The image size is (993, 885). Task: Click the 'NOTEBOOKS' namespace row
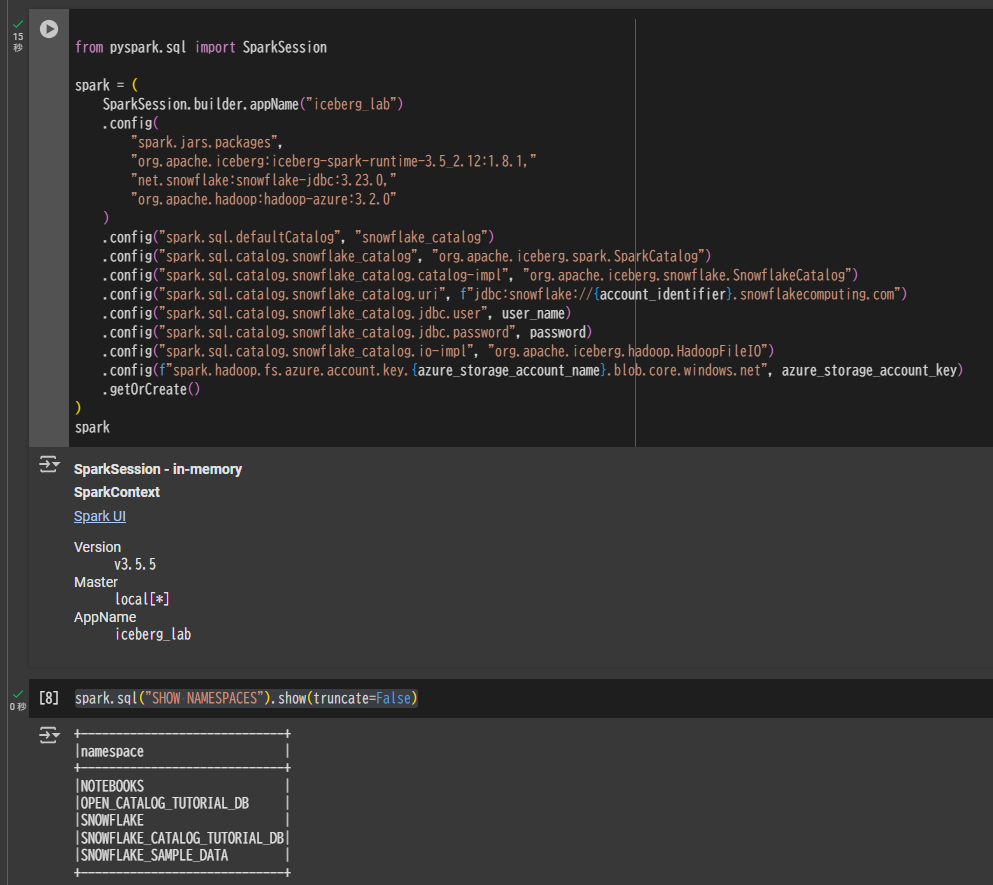pos(112,786)
